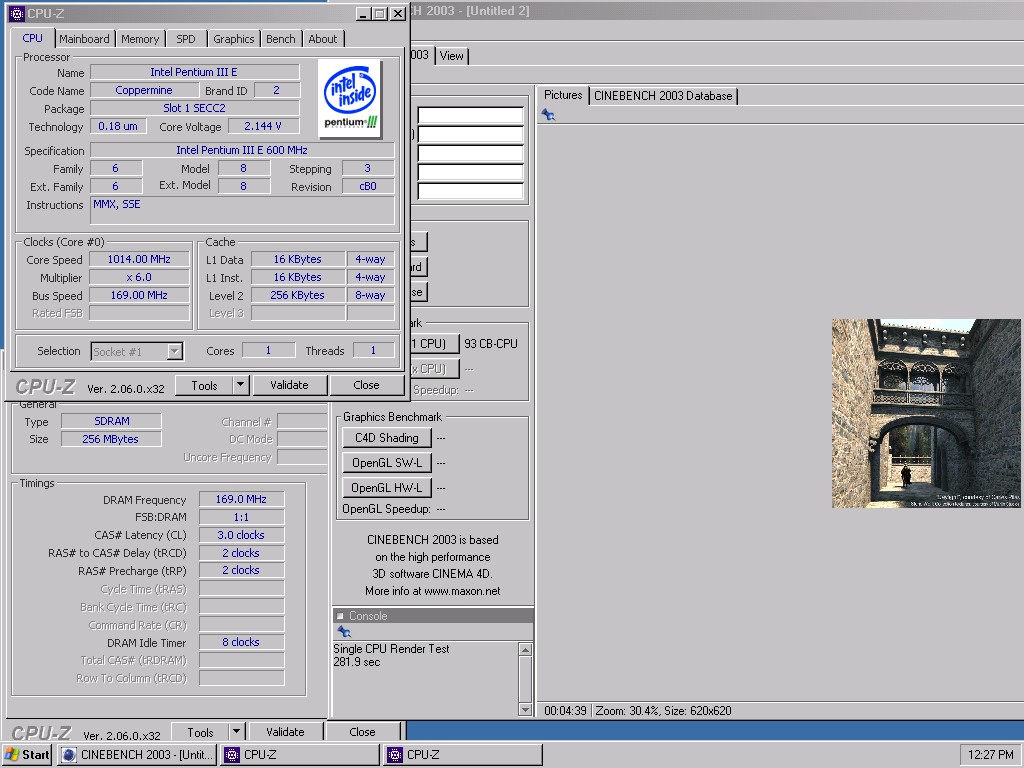This screenshot has height=768, width=1024.
Task: Click Validate in the rear CPU-Z window
Action: point(285,732)
